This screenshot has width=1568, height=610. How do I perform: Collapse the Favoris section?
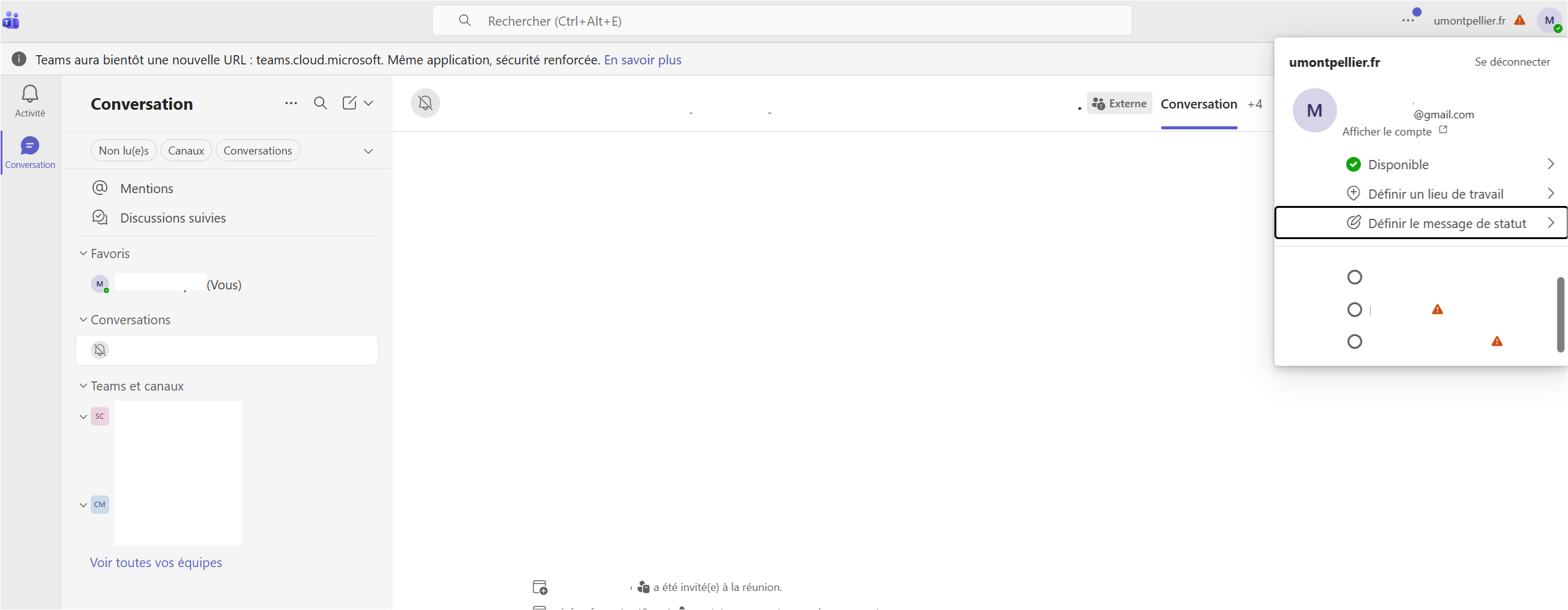(x=83, y=253)
